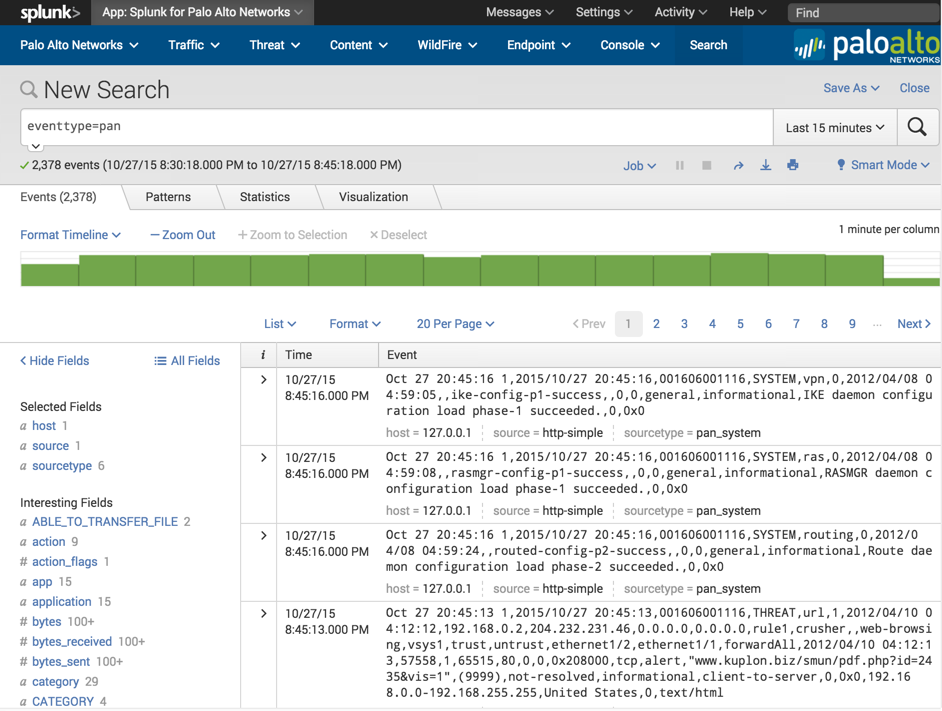942x711 pixels.
Task: Switch to the Statistics tab
Action: click(265, 197)
